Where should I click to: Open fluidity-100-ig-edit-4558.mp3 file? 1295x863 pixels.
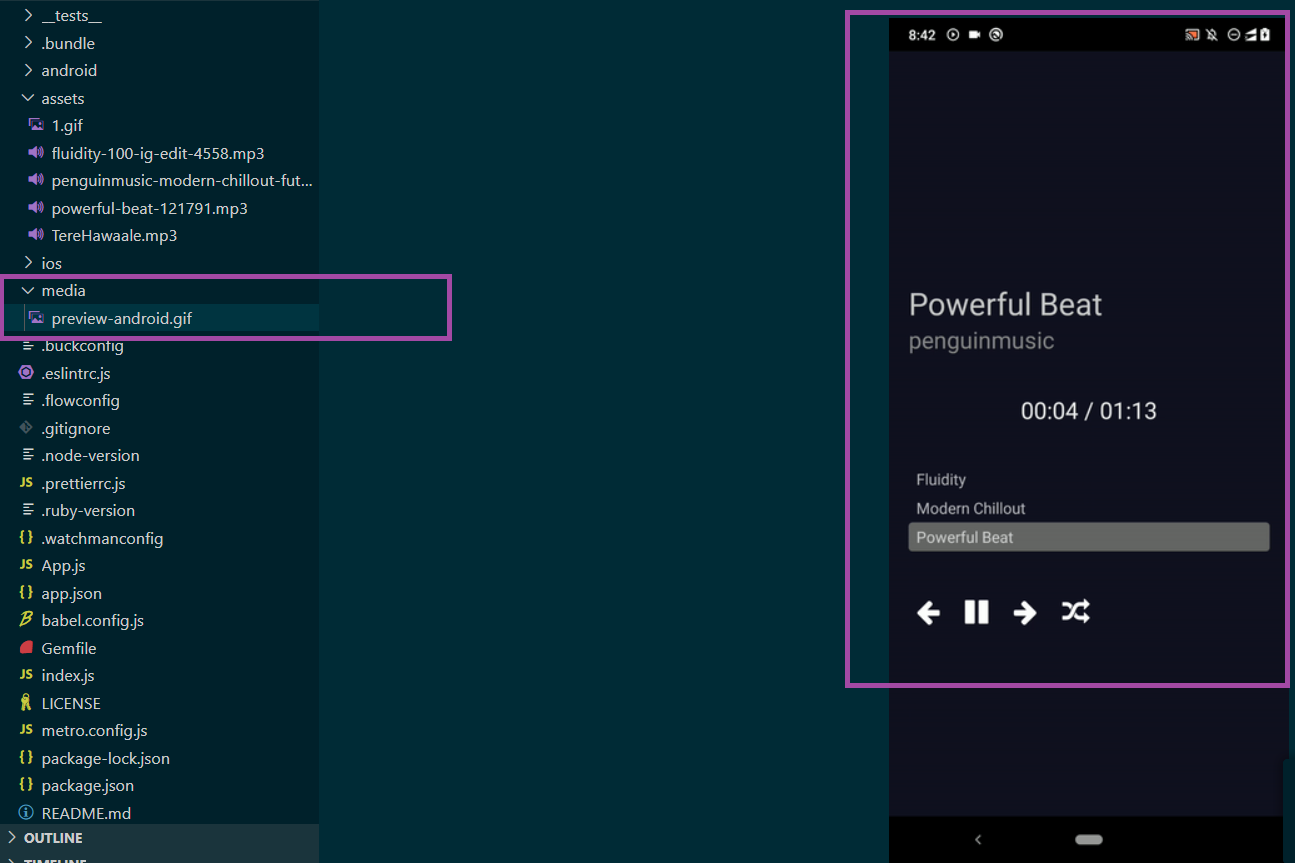coord(158,153)
